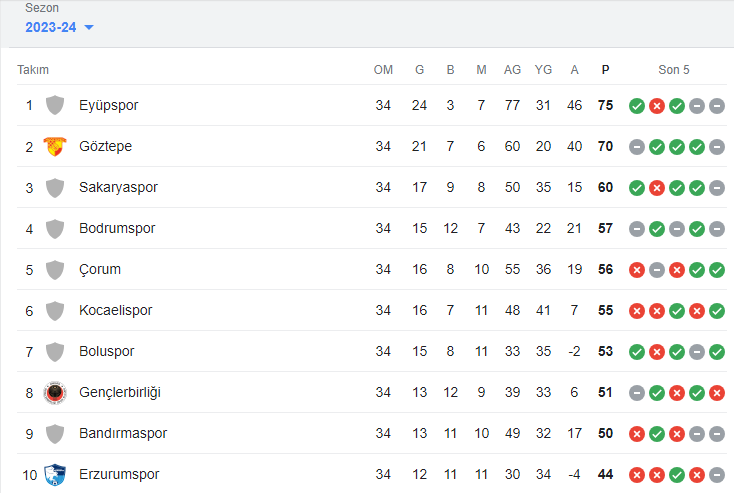Click Gençlerbirliği's last red loss icon
Image resolution: width=734 pixels, height=493 pixels.
coord(717,393)
